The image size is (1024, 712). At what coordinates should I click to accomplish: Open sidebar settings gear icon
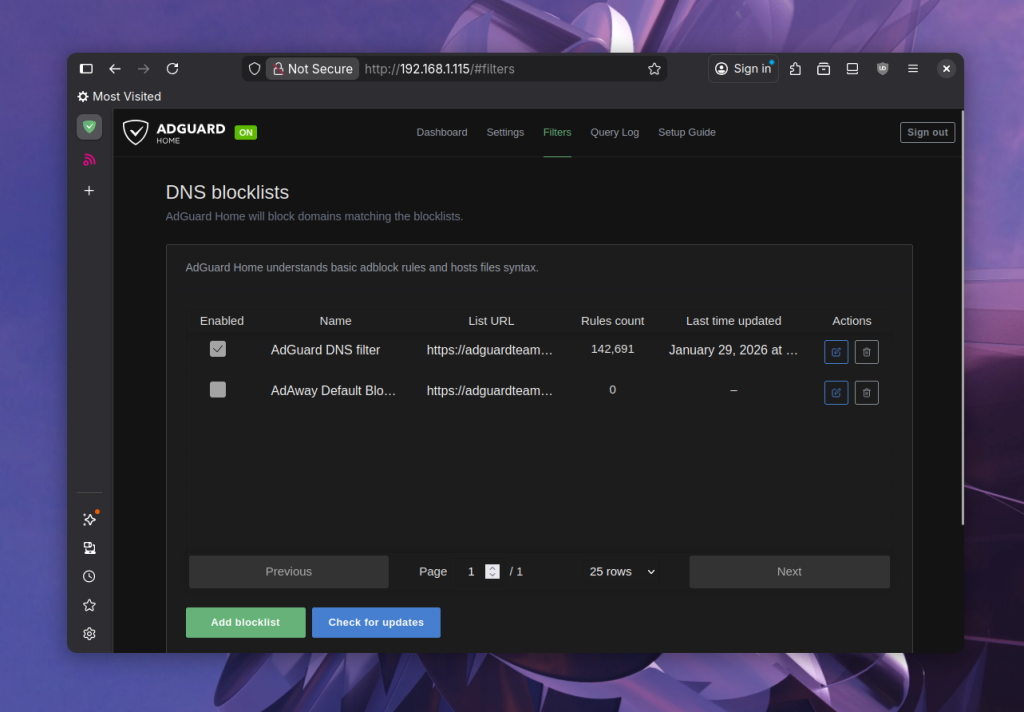coord(89,634)
